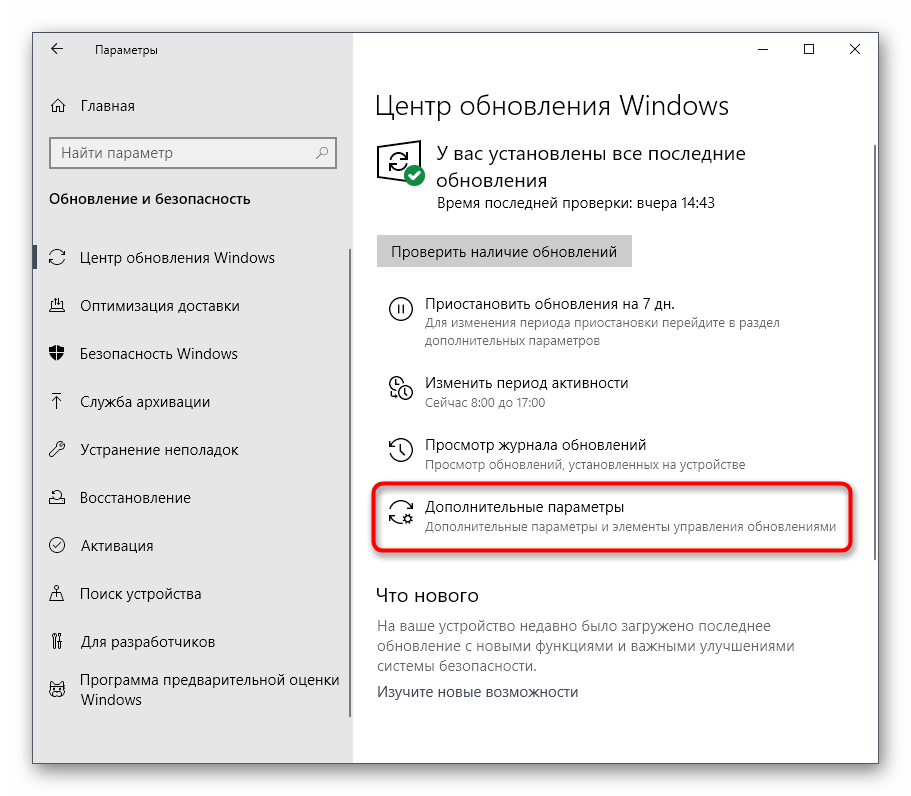Click the Центр обновления Windows page title
The height and width of the screenshot is (796, 911).
tap(551, 106)
